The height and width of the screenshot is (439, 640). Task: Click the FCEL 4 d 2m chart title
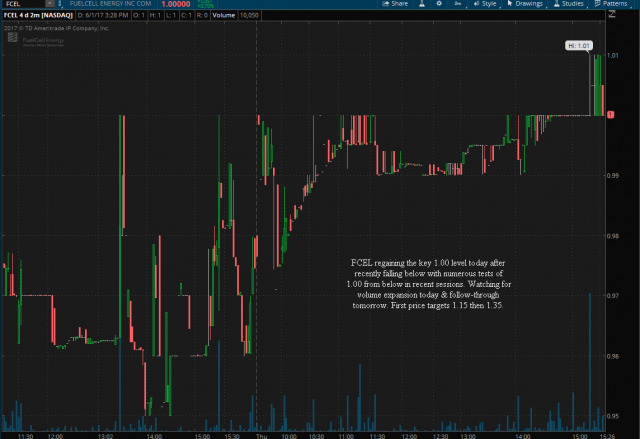(x=40, y=18)
